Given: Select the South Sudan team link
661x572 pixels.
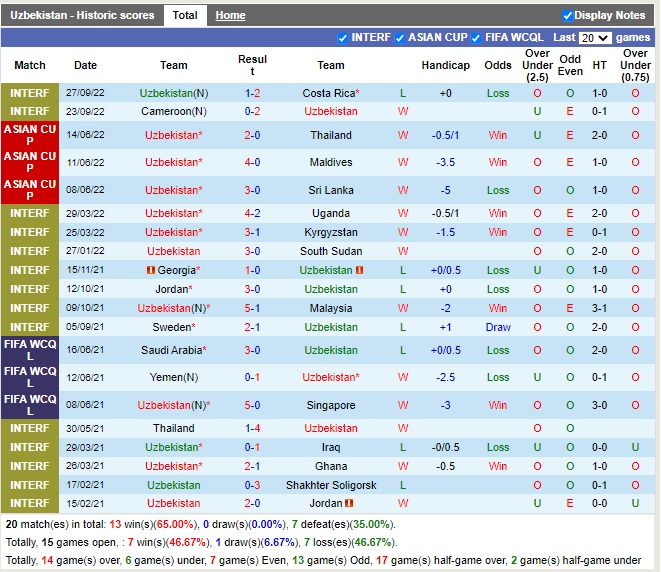Looking at the screenshot, I should click(x=330, y=252).
